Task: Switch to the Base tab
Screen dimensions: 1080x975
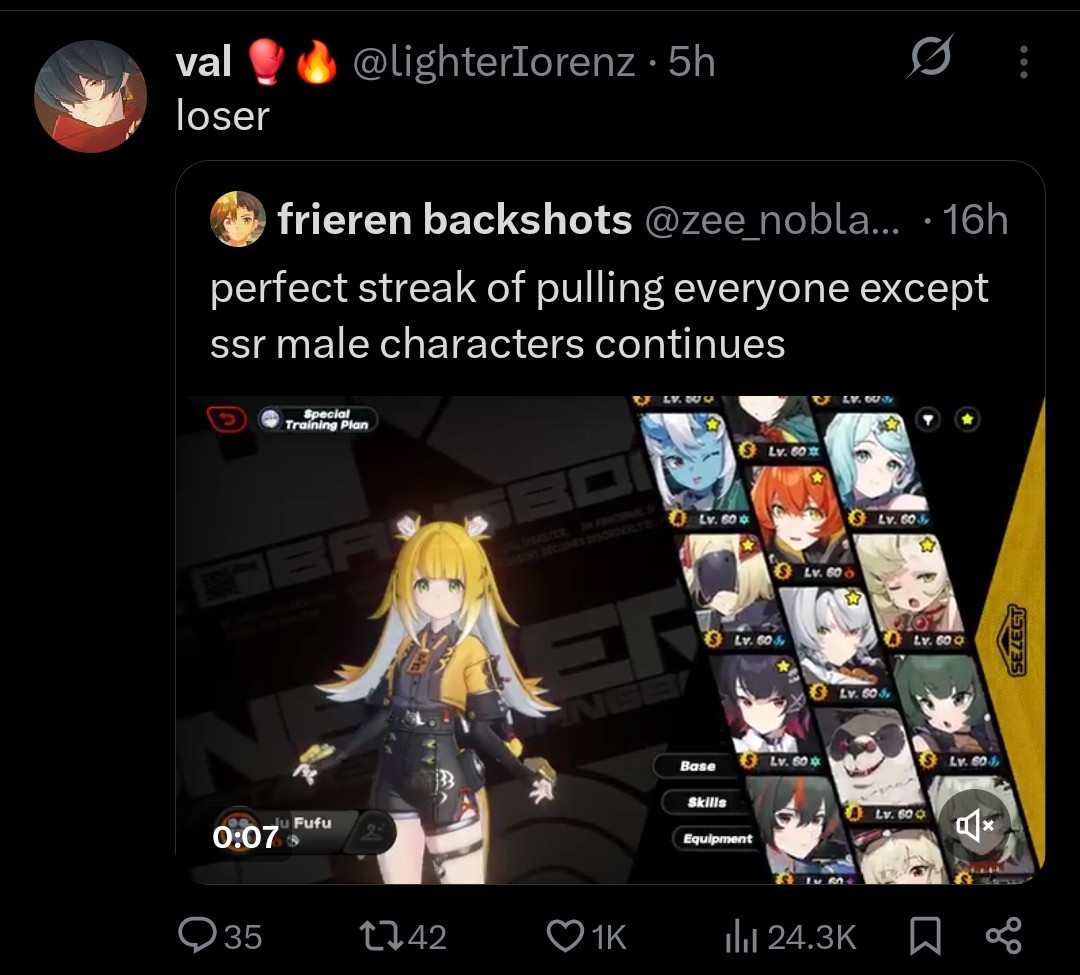Action: 696,766
